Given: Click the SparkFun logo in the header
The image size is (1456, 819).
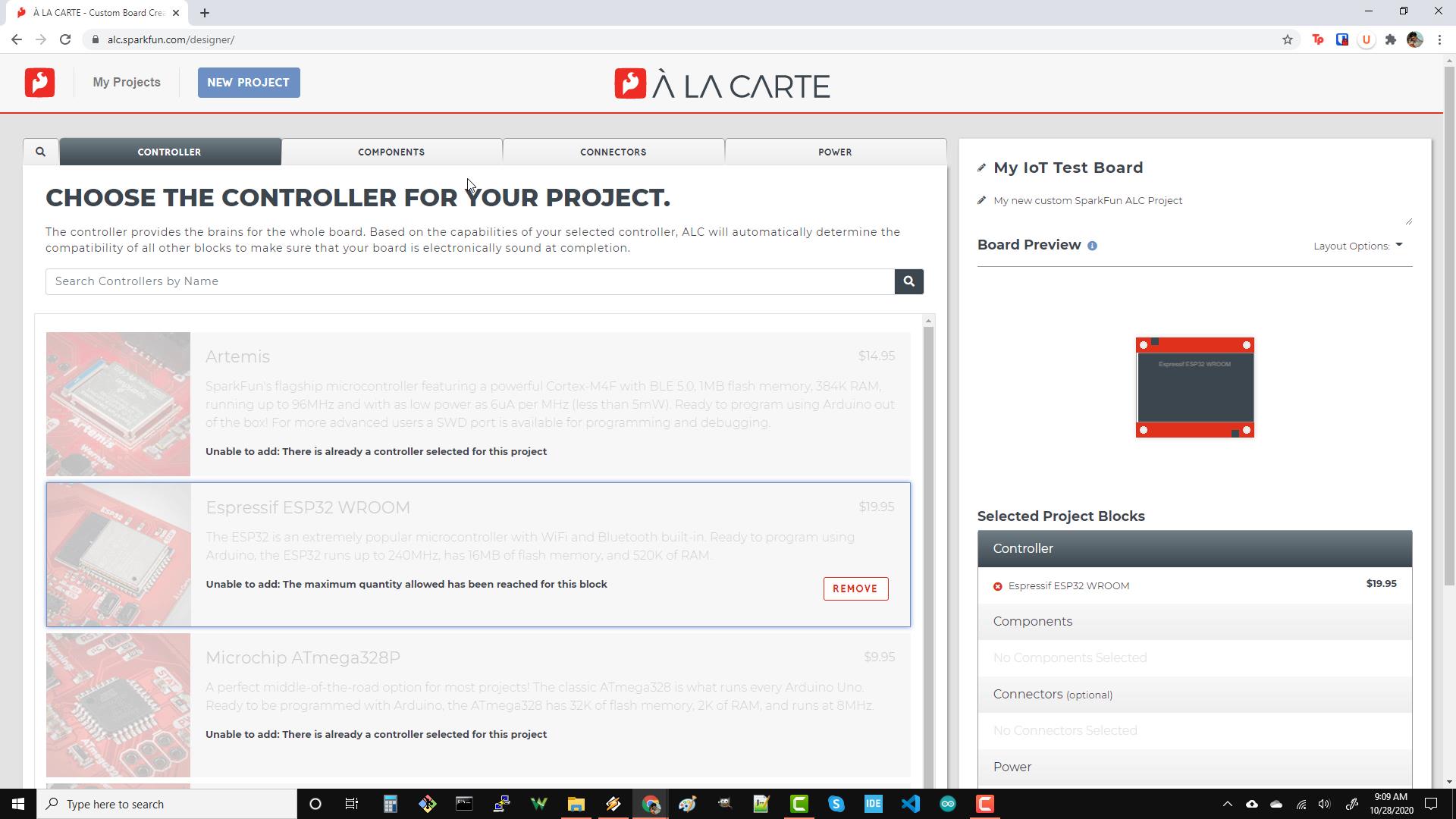Looking at the screenshot, I should [39, 82].
